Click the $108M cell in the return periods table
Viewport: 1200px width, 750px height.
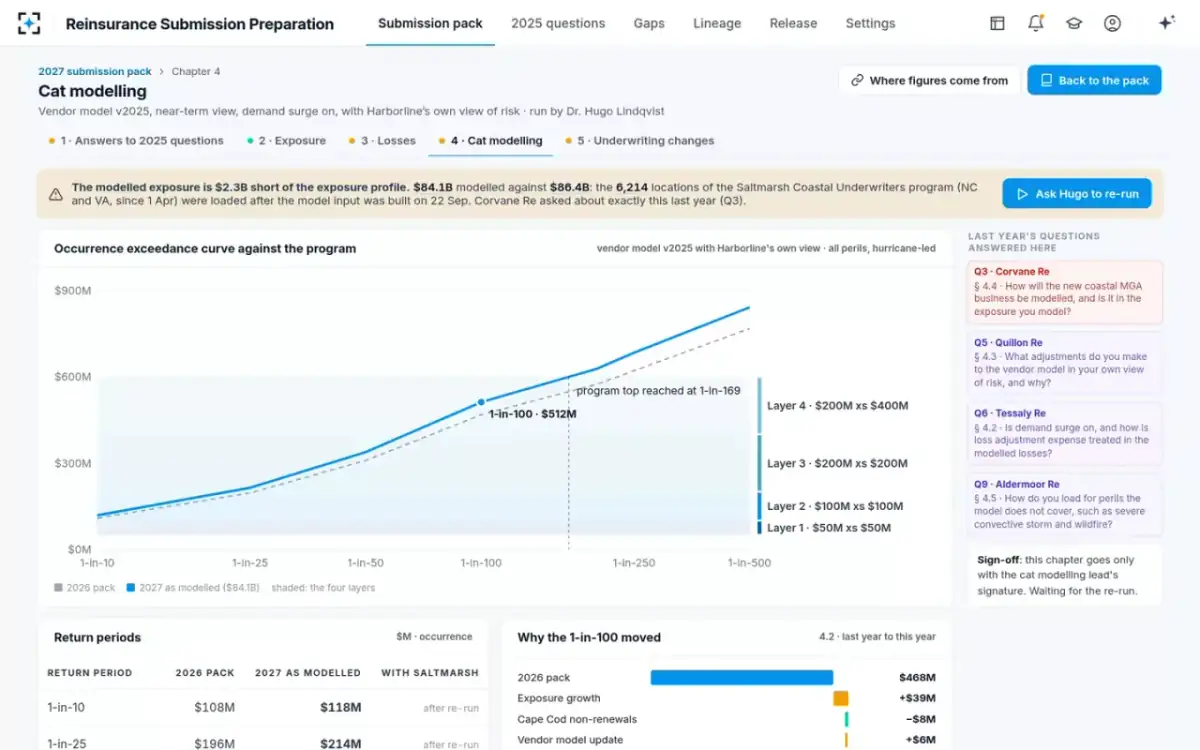coord(215,708)
